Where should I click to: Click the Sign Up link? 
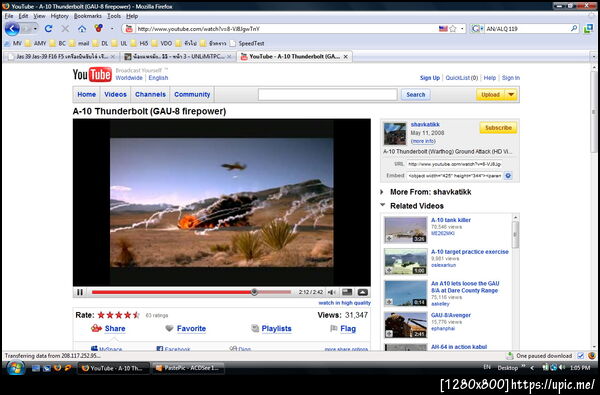click(x=429, y=78)
